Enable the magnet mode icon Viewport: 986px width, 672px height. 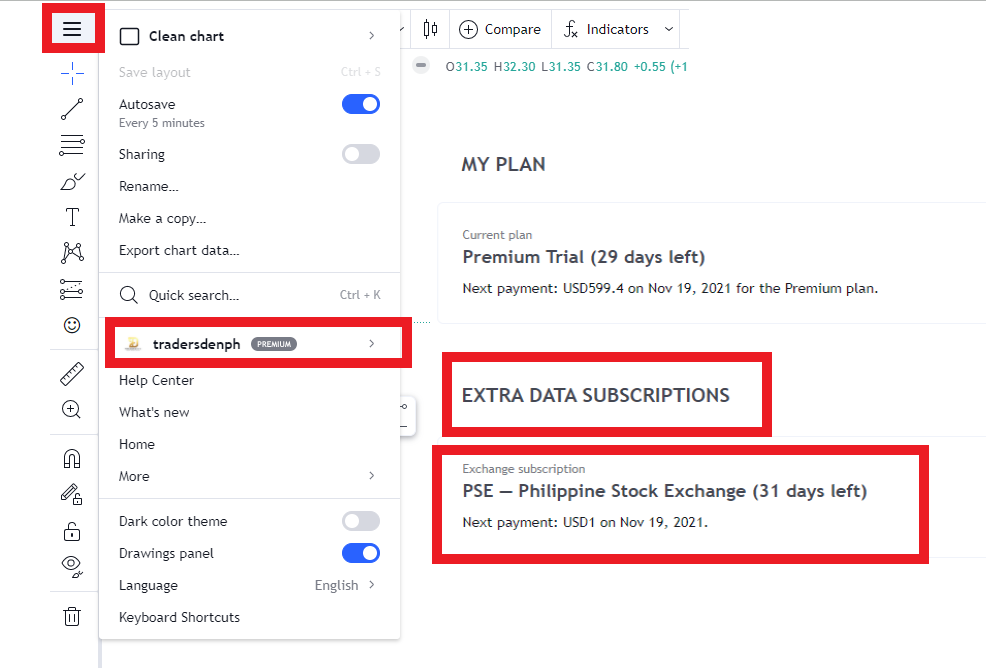(x=72, y=458)
